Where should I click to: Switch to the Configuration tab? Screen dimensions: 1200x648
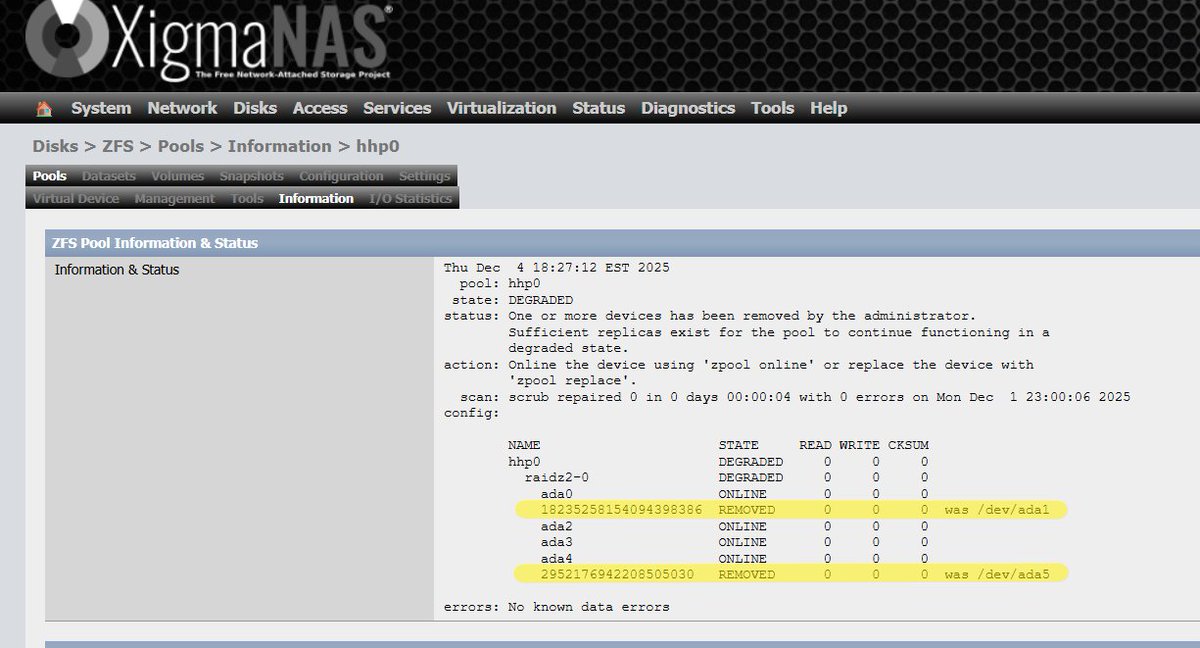click(341, 176)
